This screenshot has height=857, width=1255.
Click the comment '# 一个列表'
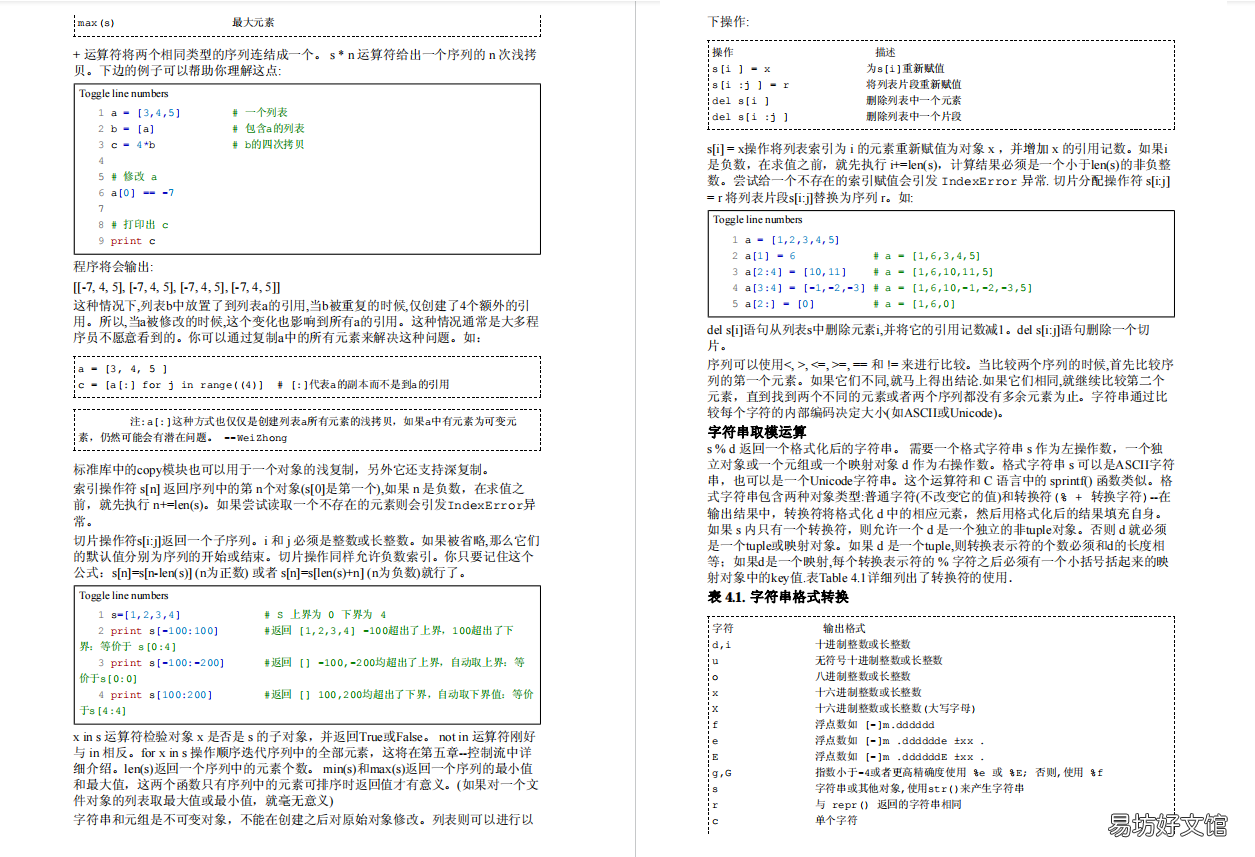point(260,113)
